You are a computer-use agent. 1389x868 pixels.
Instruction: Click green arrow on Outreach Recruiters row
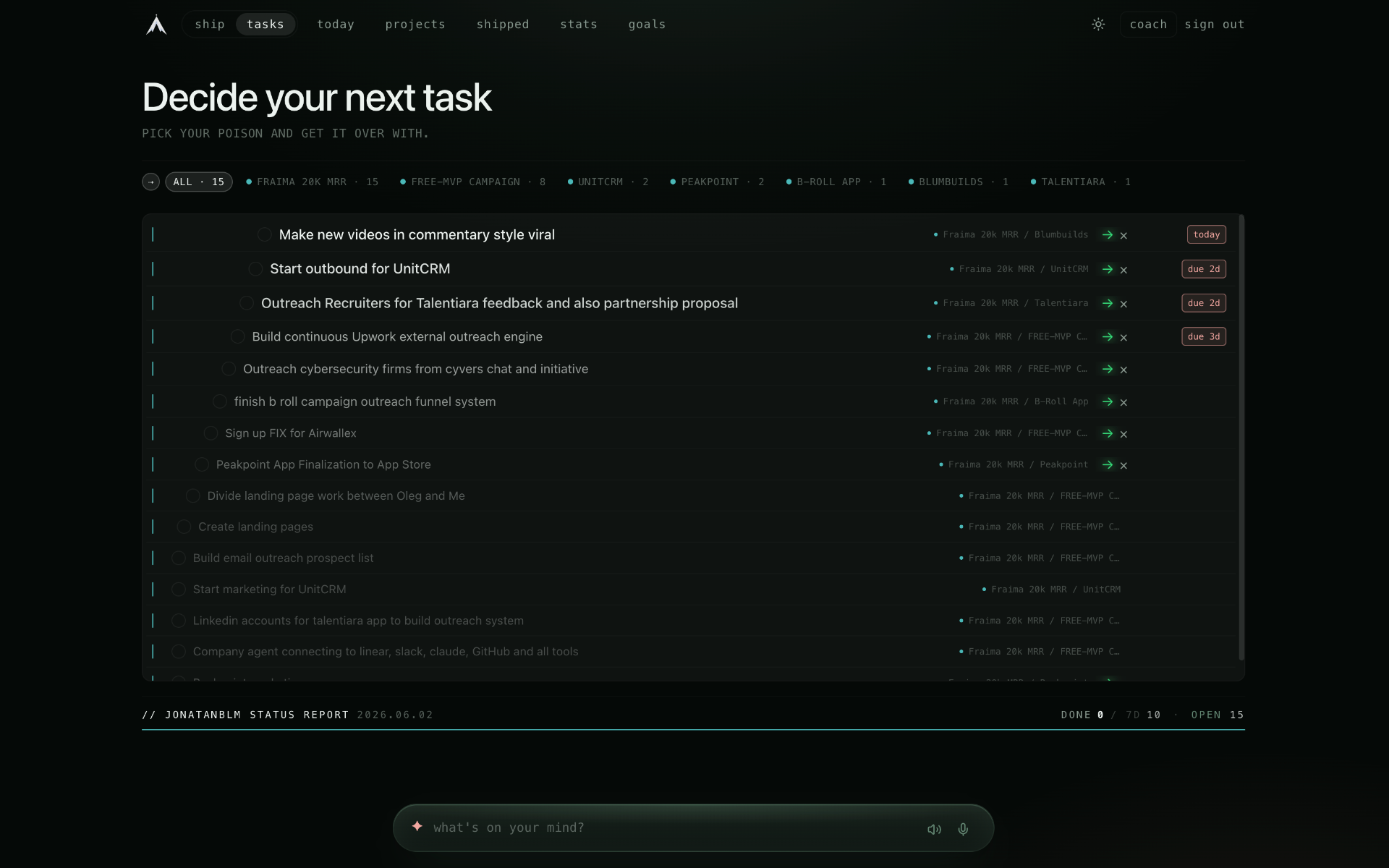click(1107, 303)
